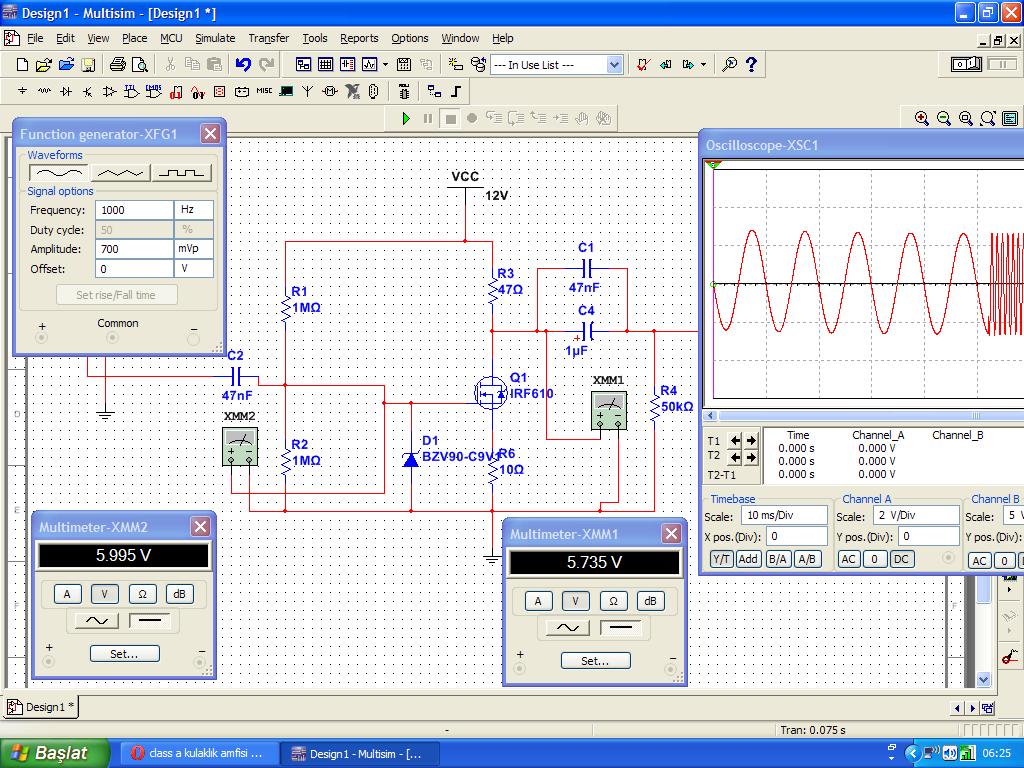Click the Place Diode toolbar icon
The width and height of the screenshot is (1024, 768).
(66, 92)
